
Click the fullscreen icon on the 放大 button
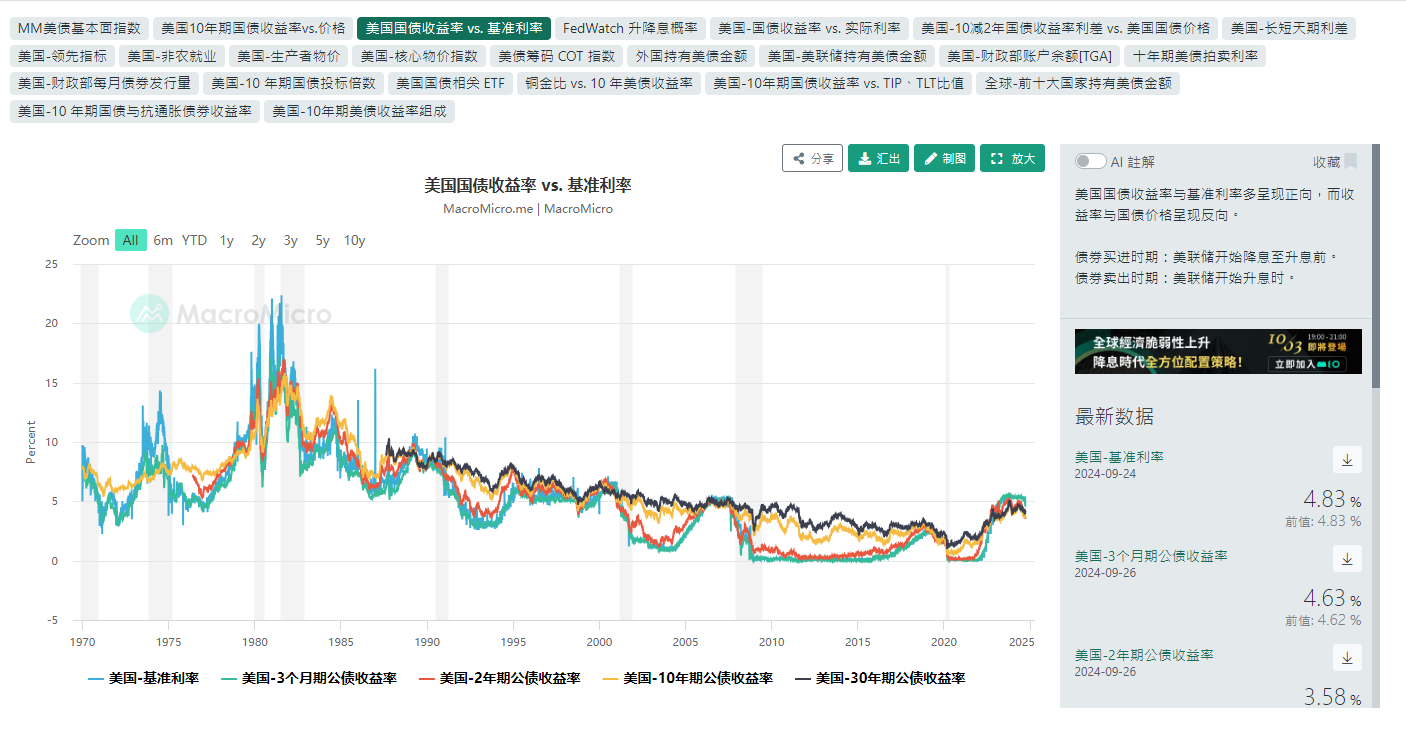pos(996,157)
